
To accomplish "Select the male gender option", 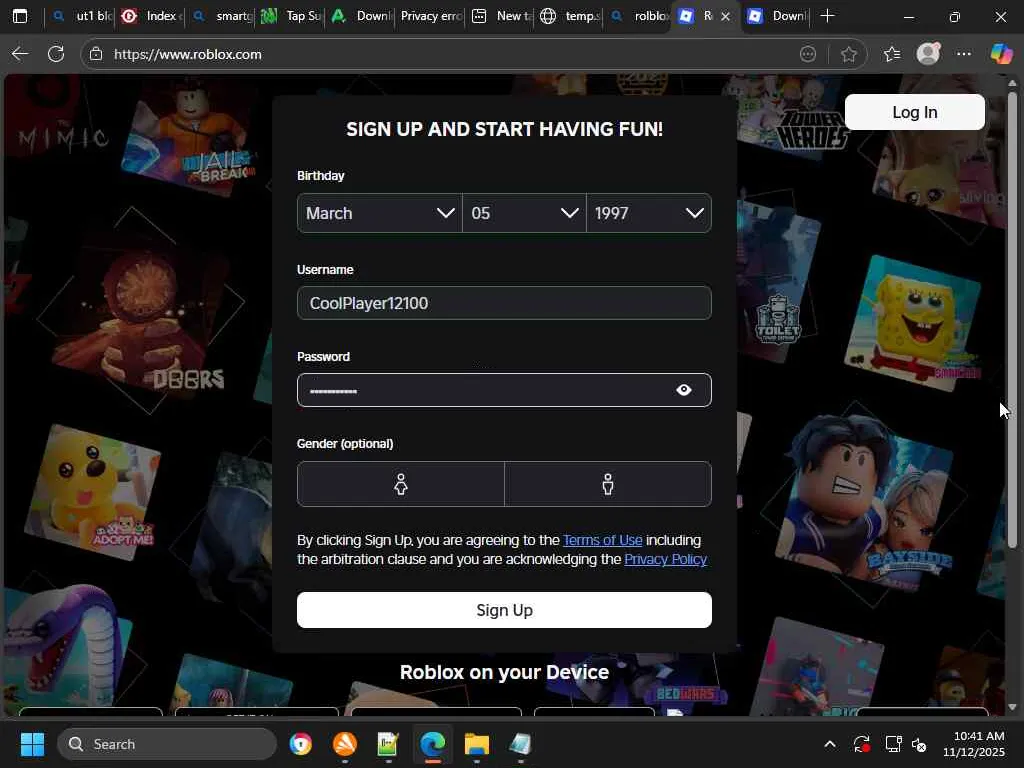I will point(608,484).
